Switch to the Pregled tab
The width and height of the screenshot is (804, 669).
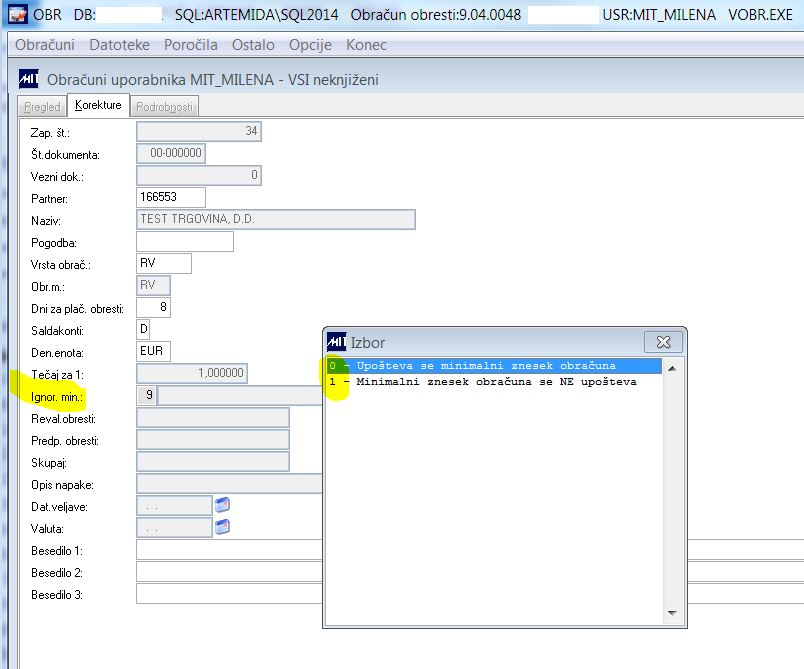point(42,107)
